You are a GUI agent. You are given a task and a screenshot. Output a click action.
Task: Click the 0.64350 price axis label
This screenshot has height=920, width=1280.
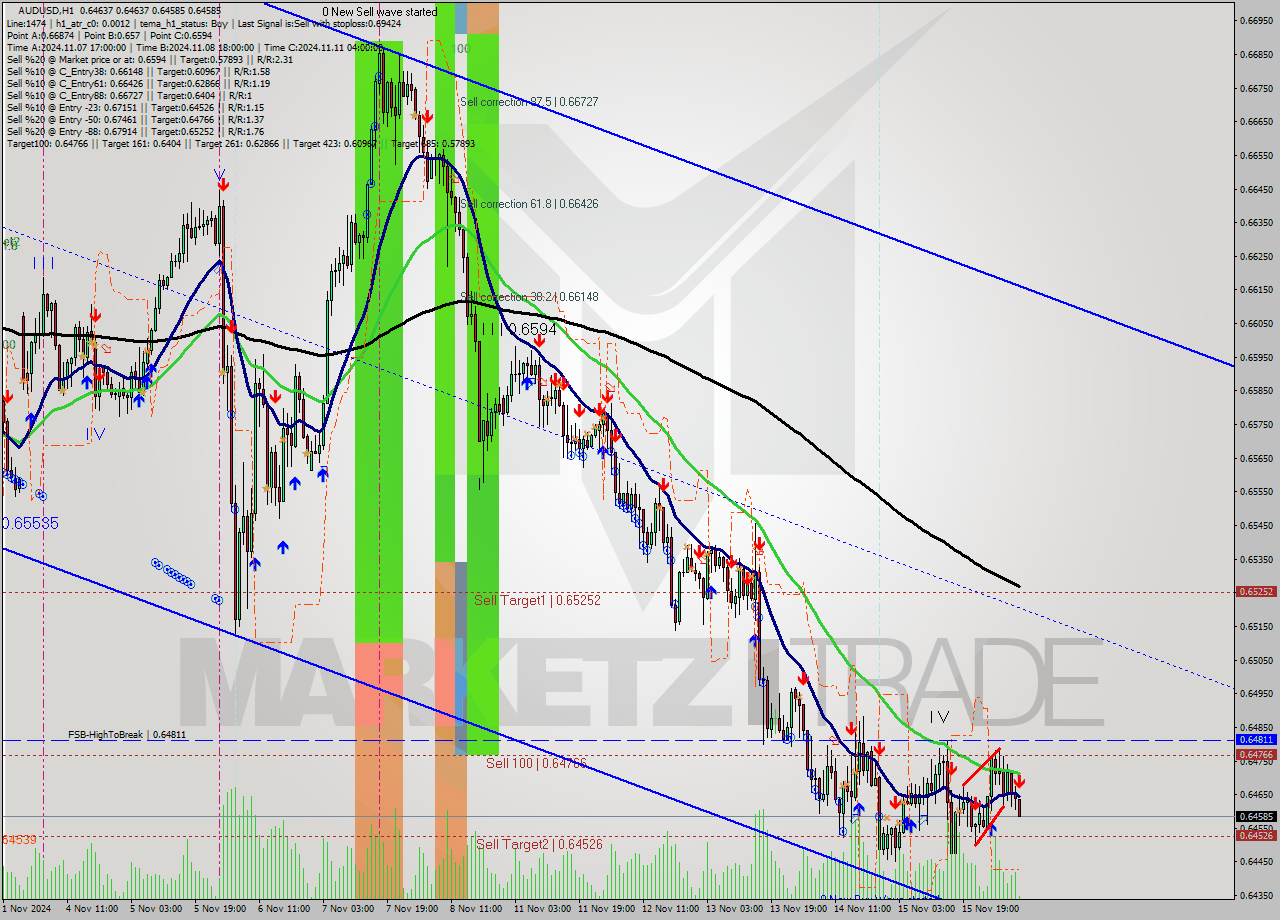(1257, 896)
